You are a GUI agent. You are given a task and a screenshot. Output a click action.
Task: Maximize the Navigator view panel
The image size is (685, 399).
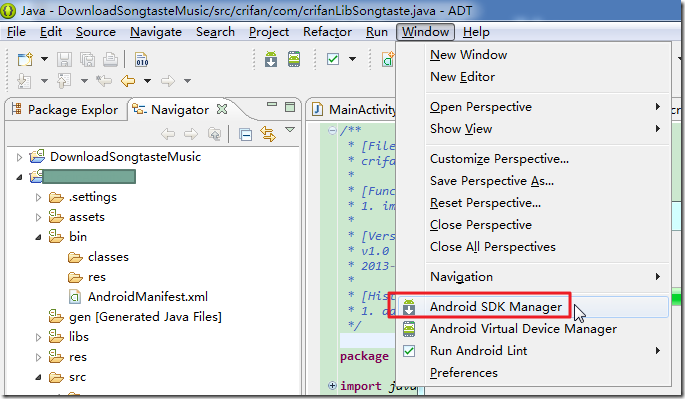[290, 107]
